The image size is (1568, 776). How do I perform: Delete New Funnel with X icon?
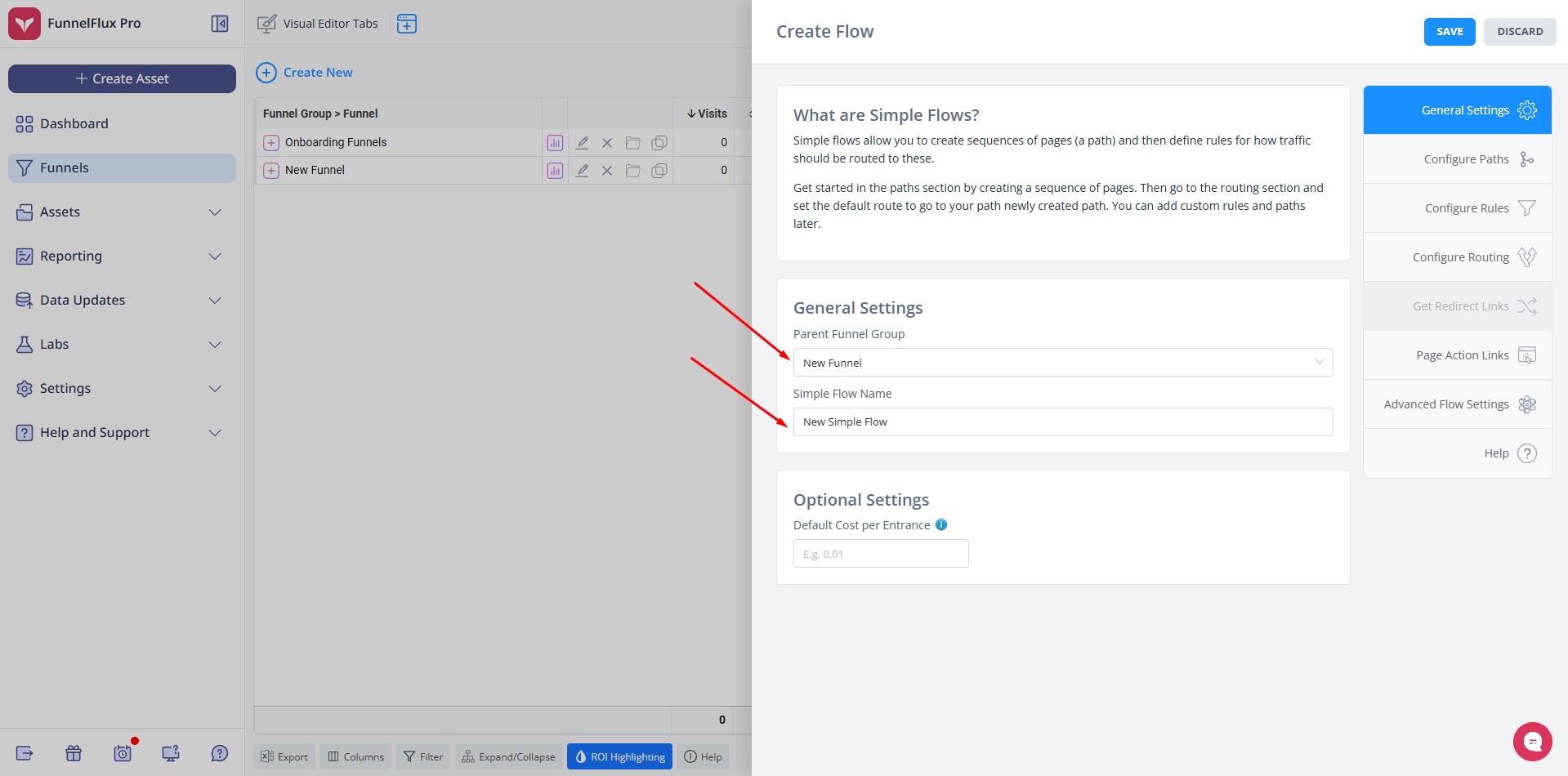pyautogui.click(x=607, y=171)
